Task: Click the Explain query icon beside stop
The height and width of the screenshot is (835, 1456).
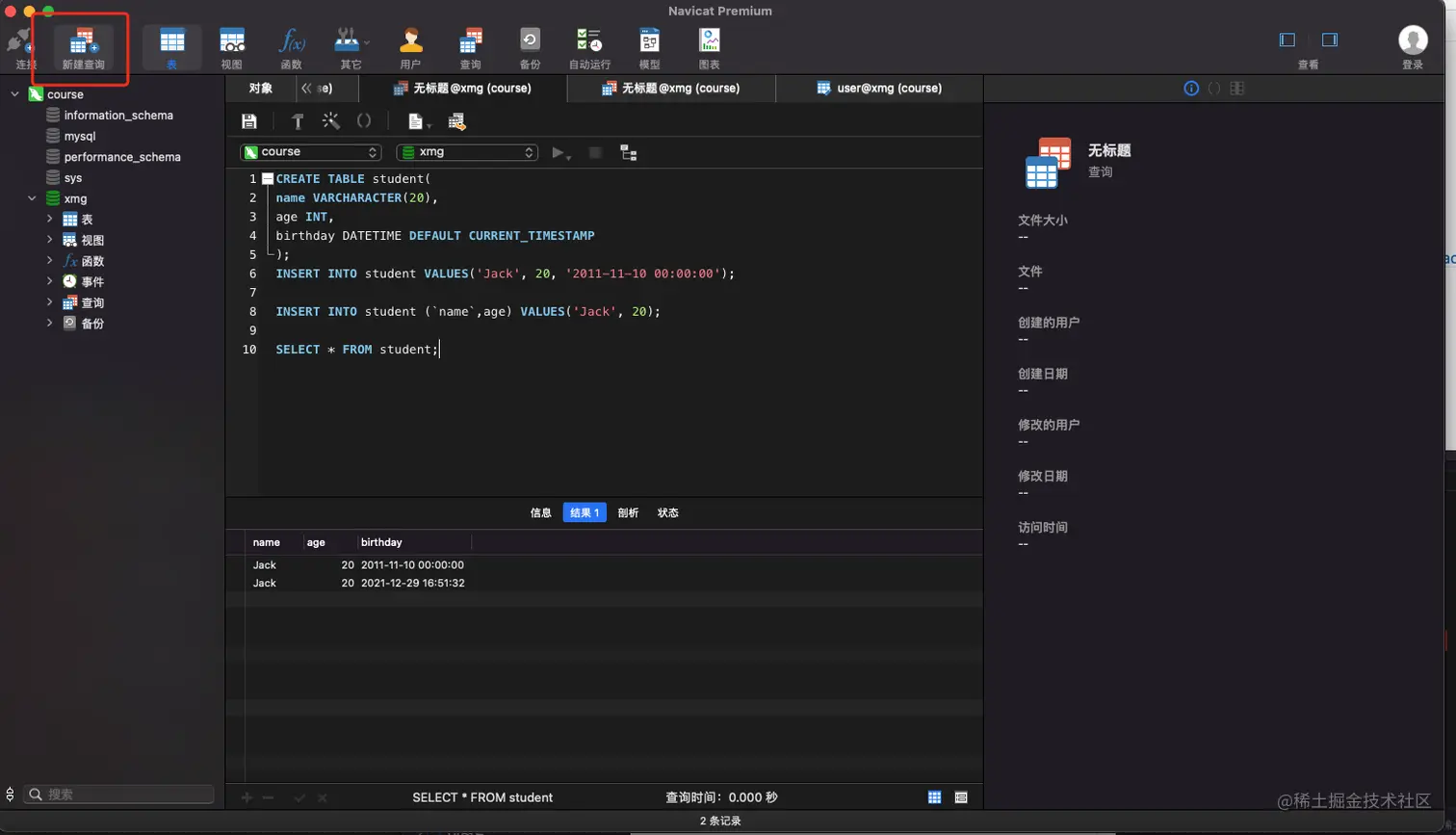Action: coord(629,152)
